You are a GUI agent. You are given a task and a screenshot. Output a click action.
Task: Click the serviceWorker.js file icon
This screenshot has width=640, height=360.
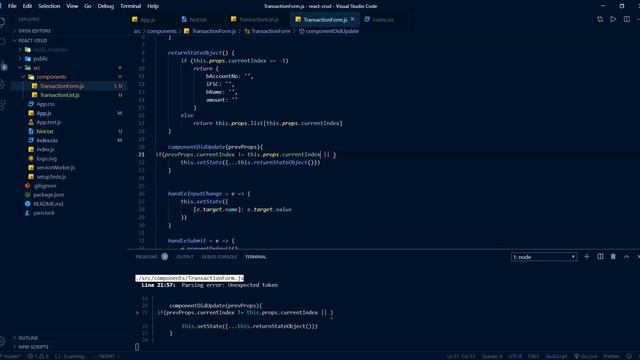pyautogui.click(x=31, y=167)
